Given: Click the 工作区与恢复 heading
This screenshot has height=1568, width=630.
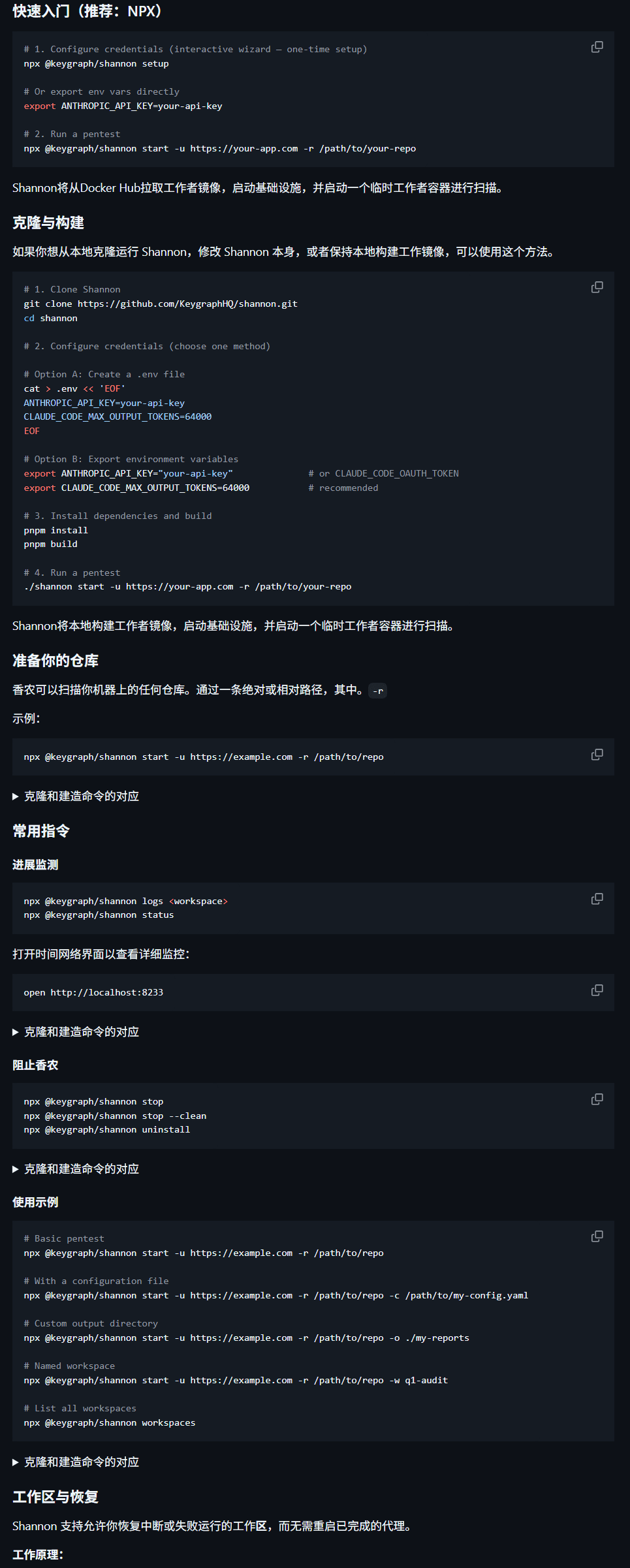Looking at the screenshot, I should coord(55,1497).
